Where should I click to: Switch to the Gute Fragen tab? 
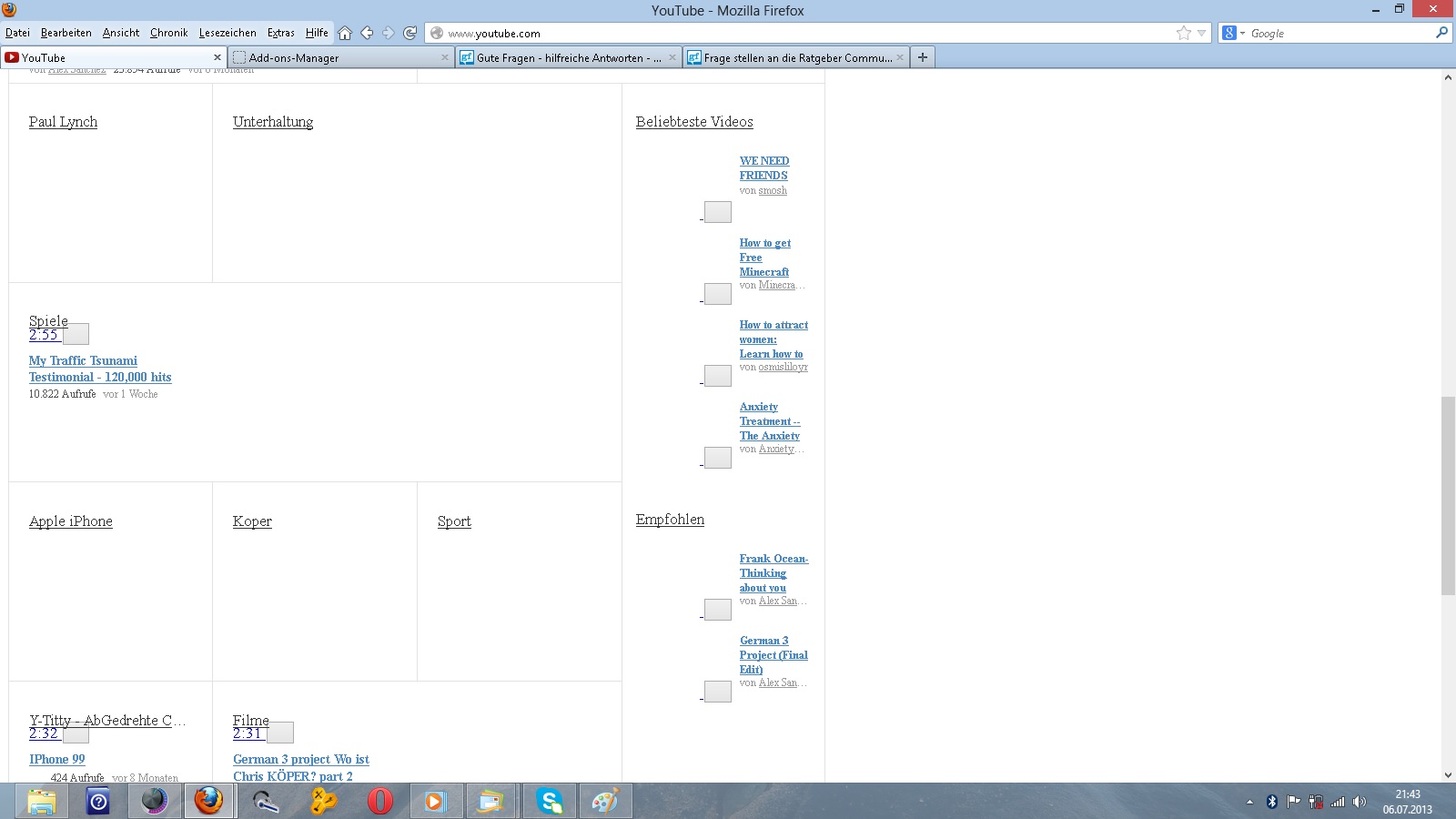569,57
